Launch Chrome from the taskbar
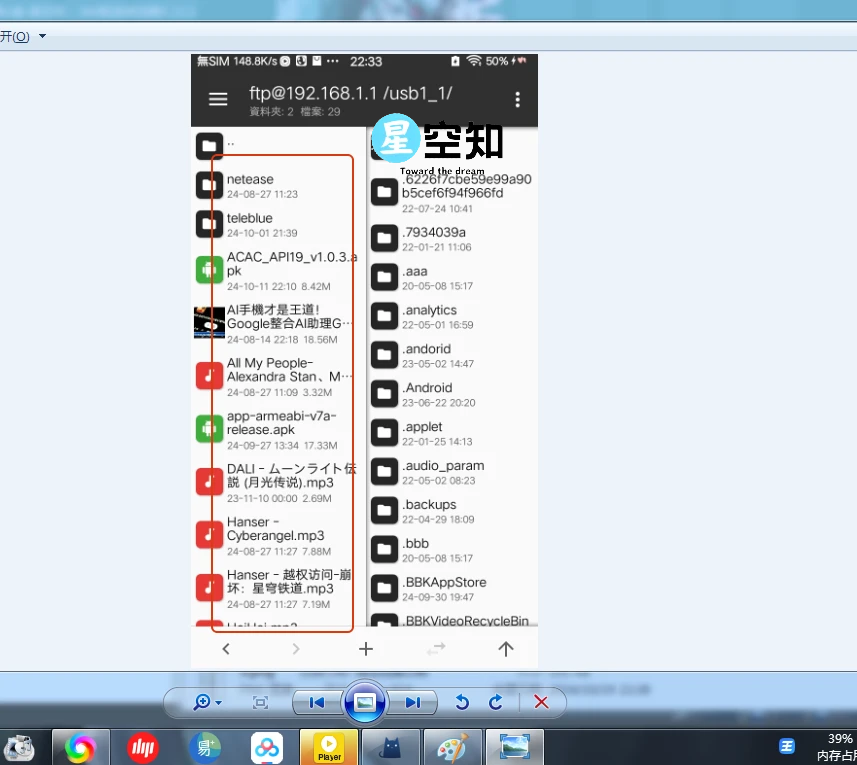The height and width of the screenshot is (765, 857). tap(81, 747)
